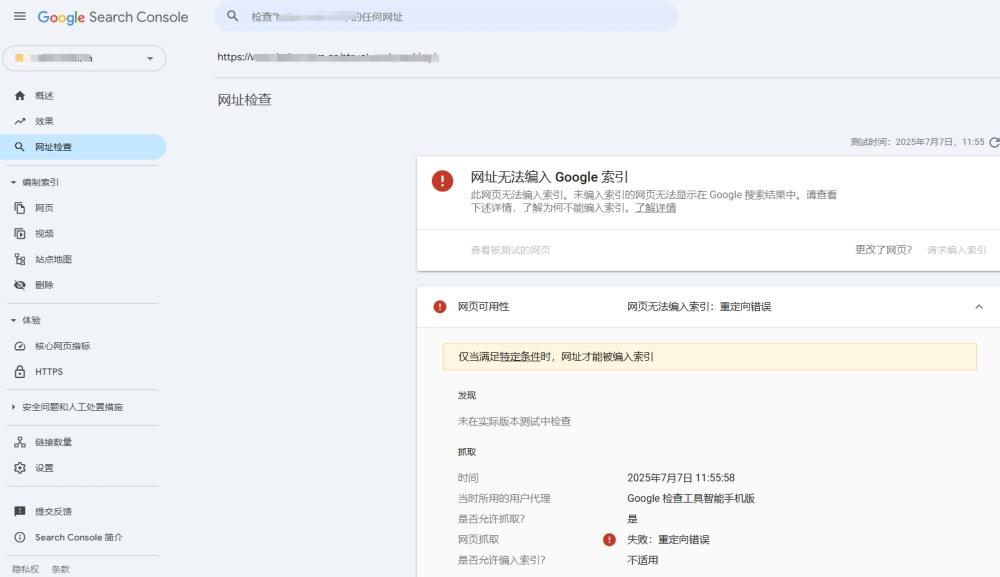Open 概述 overview home icon
The image size is (1000, 577).
click(x=20, y=96)
